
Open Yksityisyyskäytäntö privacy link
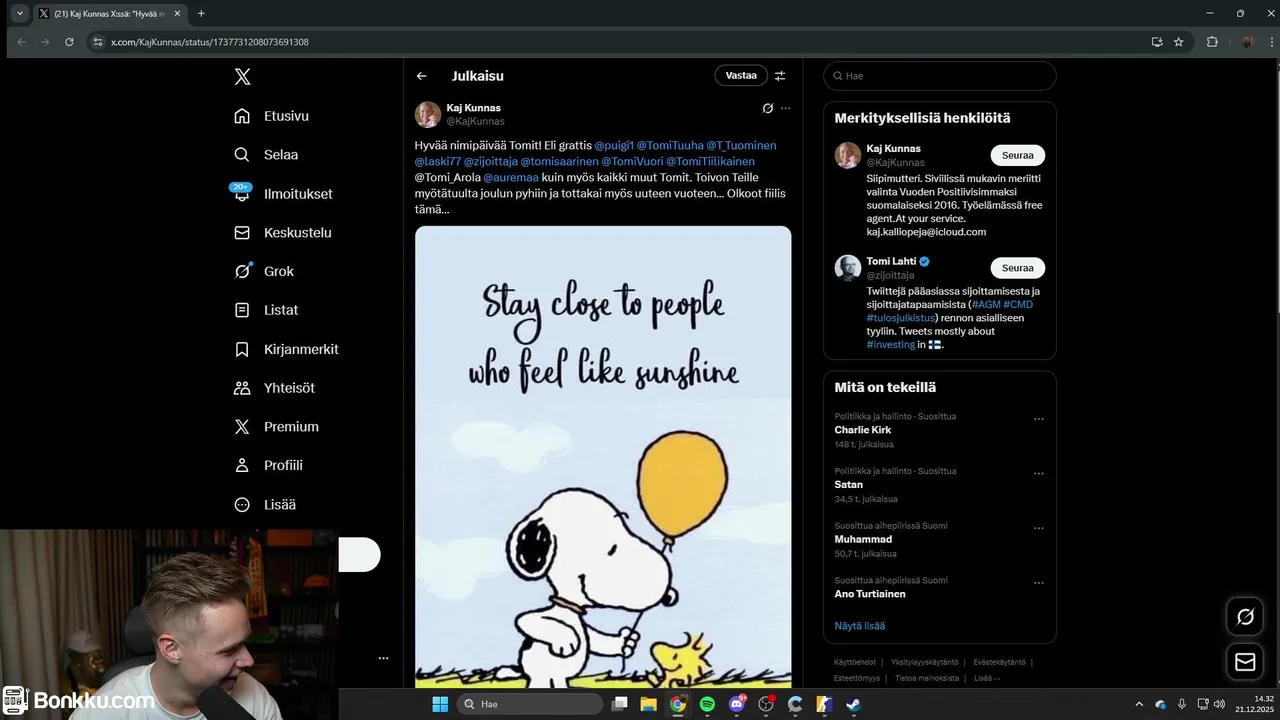(x=925, y=662)
